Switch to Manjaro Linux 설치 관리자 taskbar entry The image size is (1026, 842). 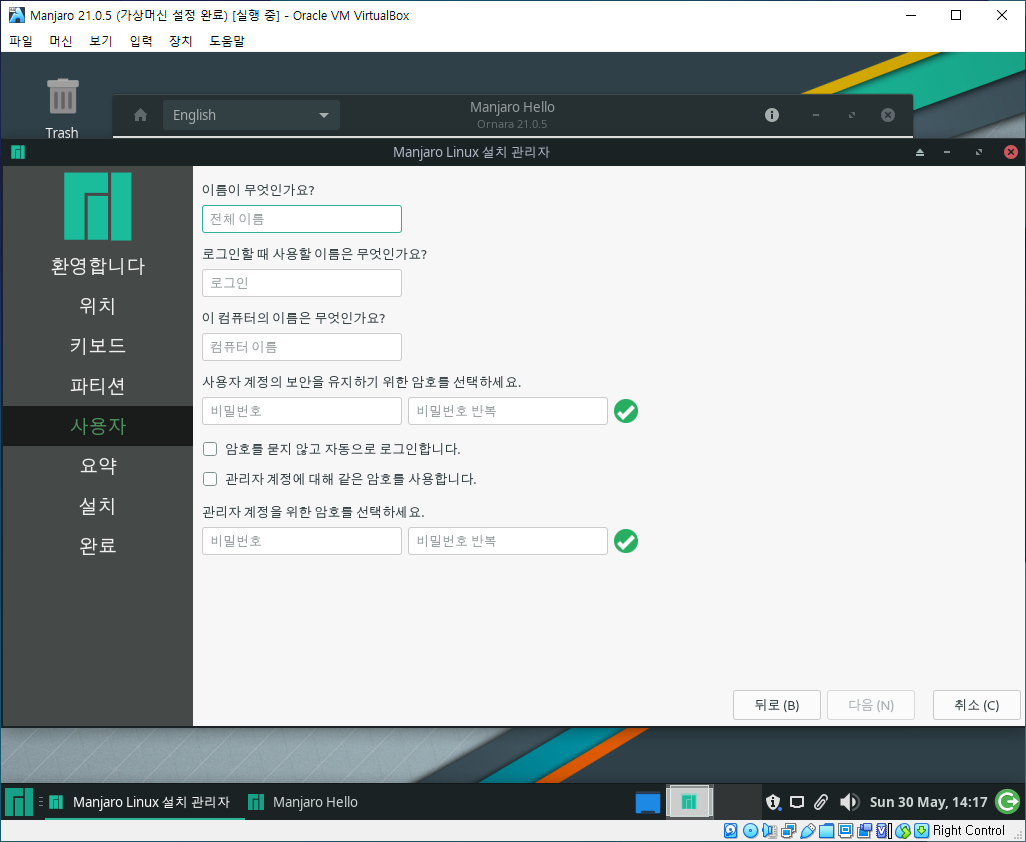point(145,802)
